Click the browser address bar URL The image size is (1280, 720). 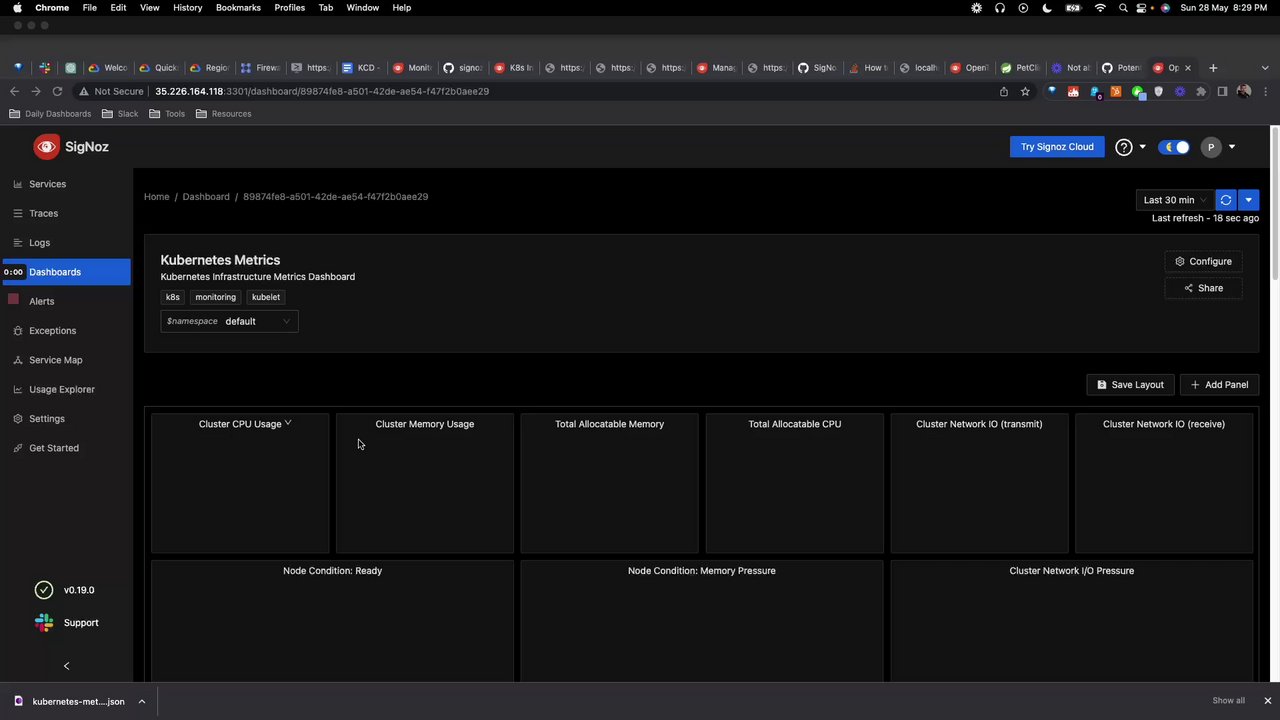coord(321,91)
